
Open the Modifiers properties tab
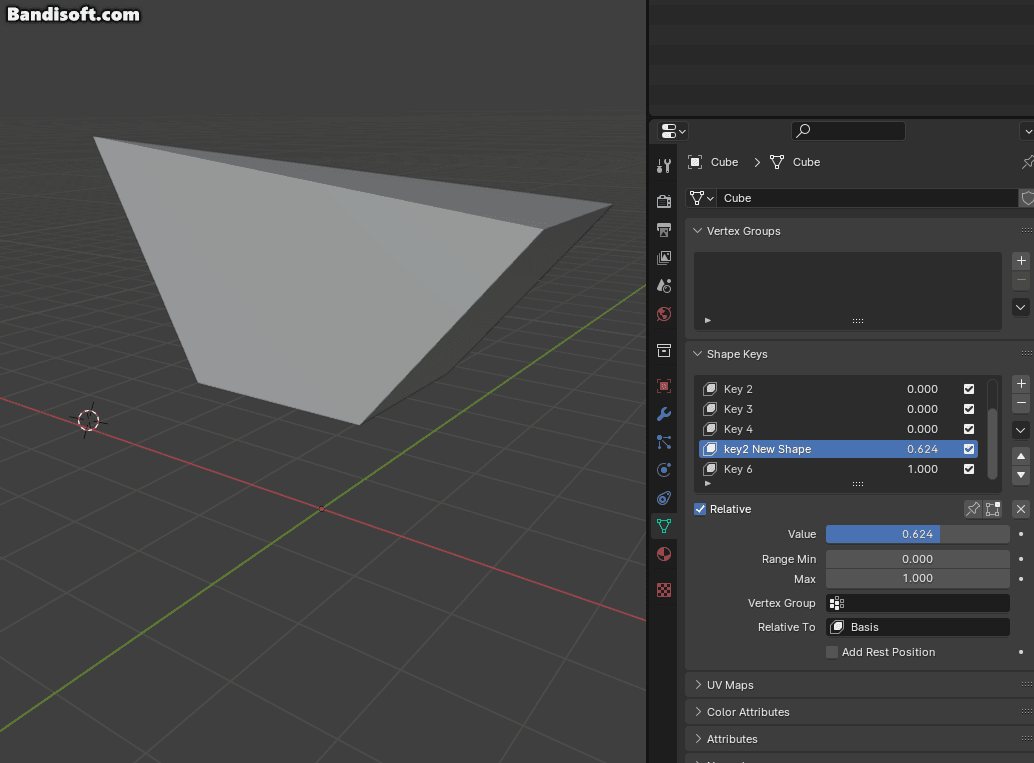663,414
